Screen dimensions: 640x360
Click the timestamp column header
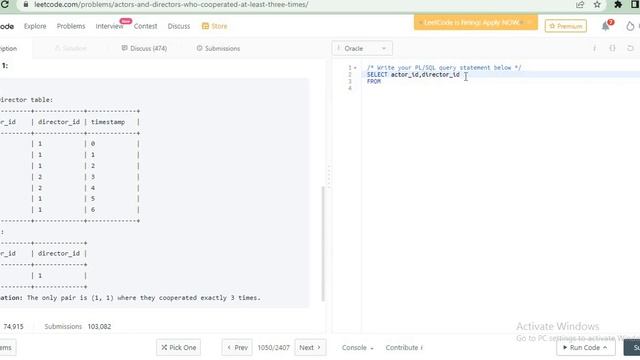[x=108, y=122]
